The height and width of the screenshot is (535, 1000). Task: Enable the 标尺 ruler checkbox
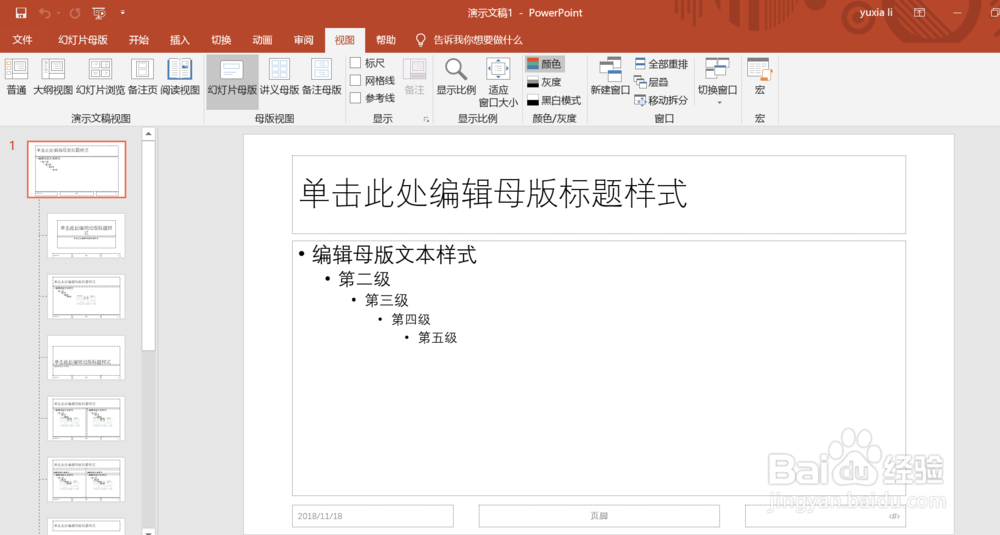[356, 62]
